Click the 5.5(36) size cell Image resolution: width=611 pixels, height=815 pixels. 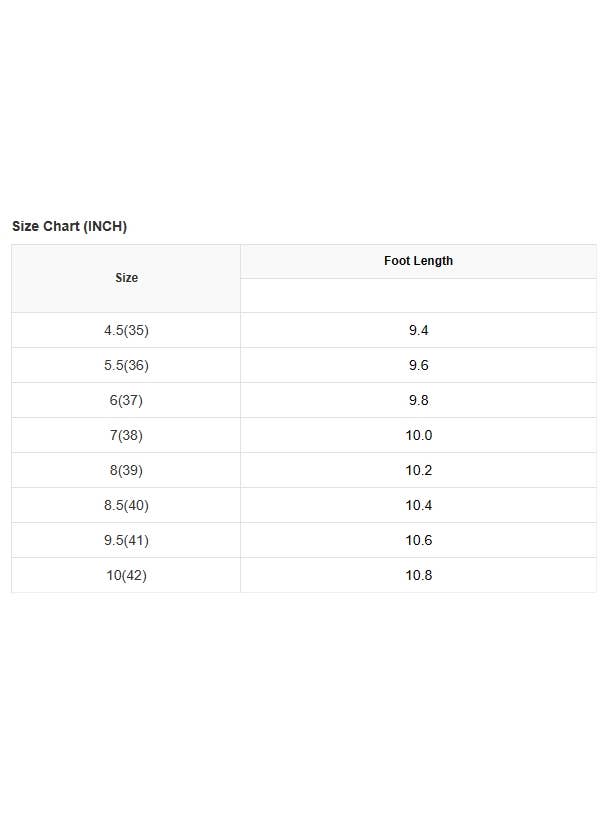[126, 365]
